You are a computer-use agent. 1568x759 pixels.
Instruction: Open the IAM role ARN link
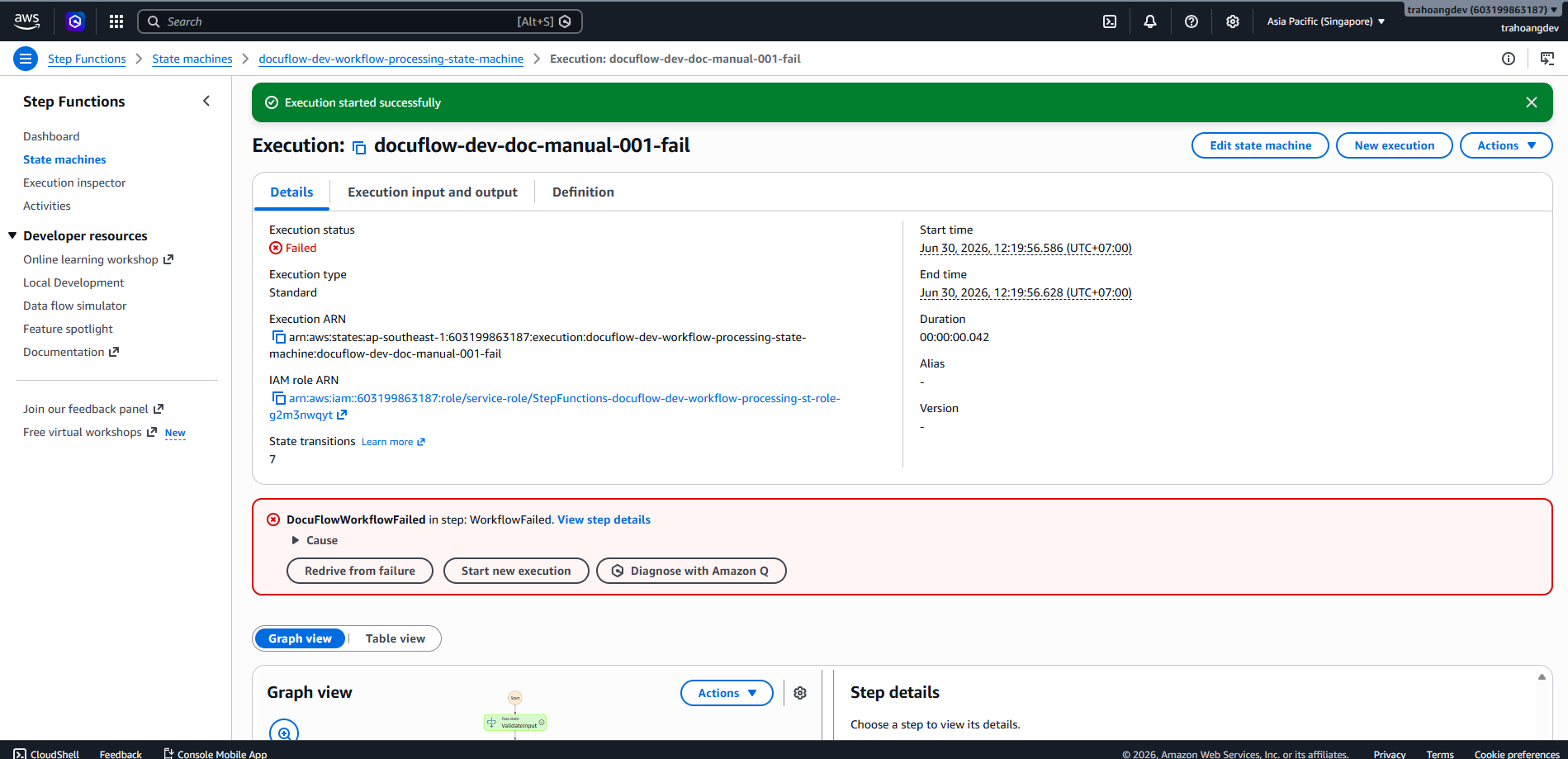pos(555,406)
